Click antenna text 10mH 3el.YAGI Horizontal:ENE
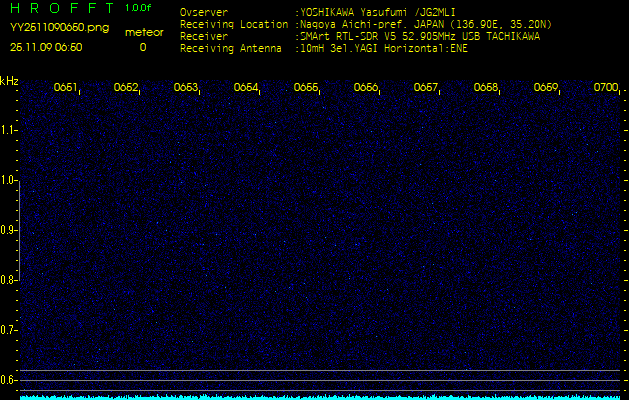Screen dimensions: 629x400 pos(384,49)
